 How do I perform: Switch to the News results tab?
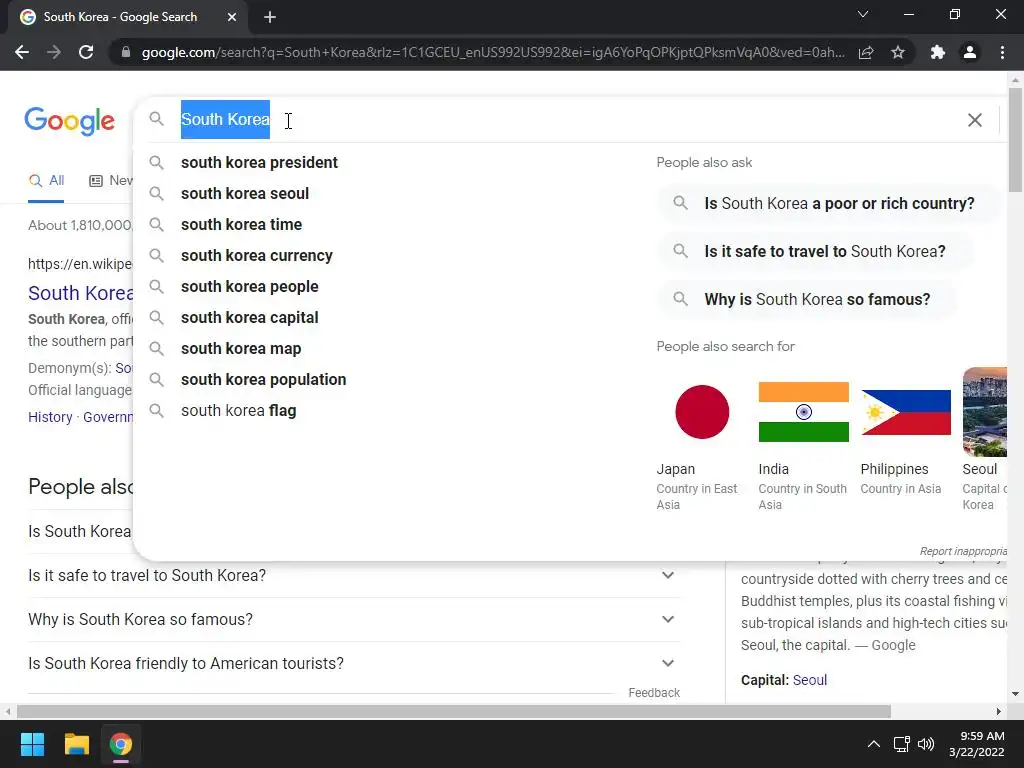111,181
